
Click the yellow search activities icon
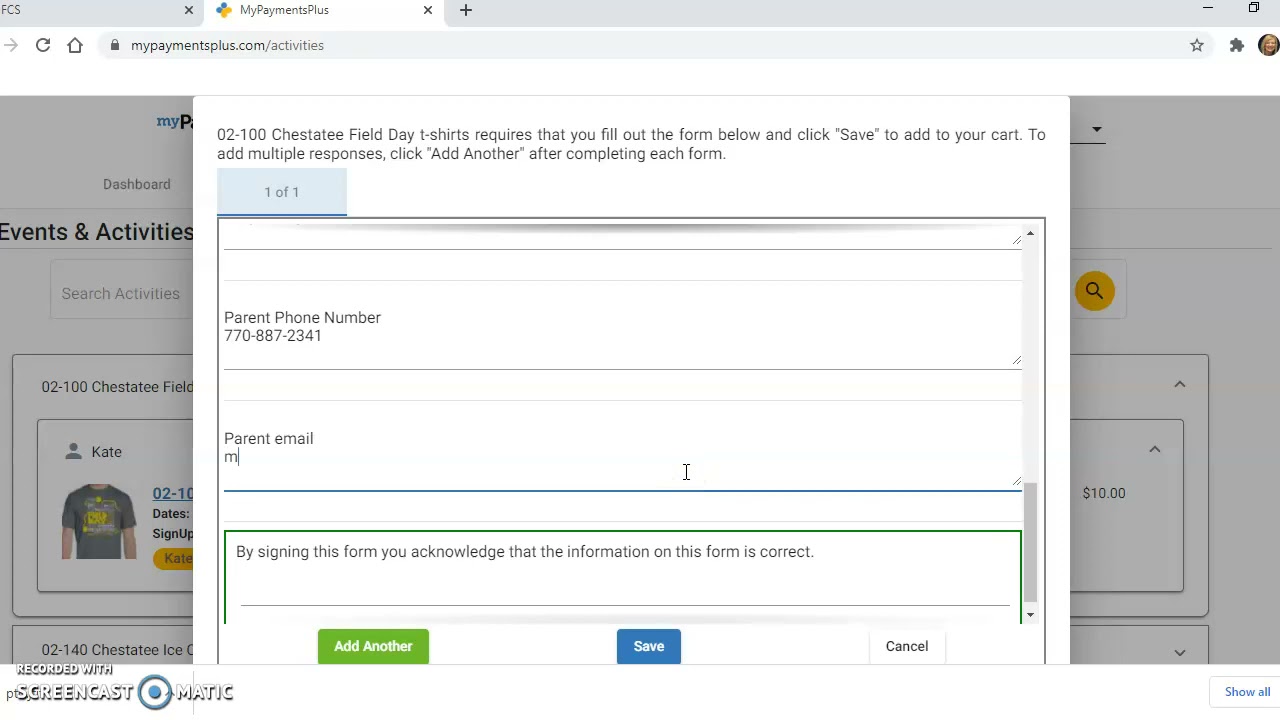pyautogui.click(x=1094, y=291)
